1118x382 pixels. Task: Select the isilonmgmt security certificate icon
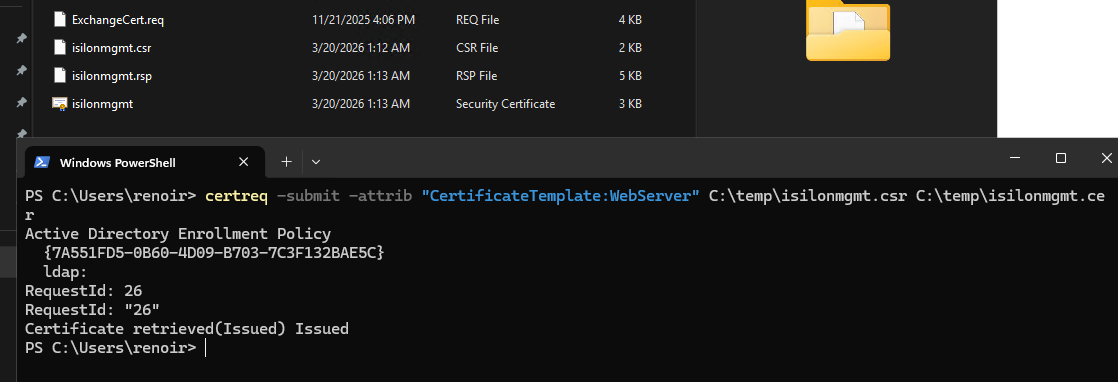(x=59, y=103)
